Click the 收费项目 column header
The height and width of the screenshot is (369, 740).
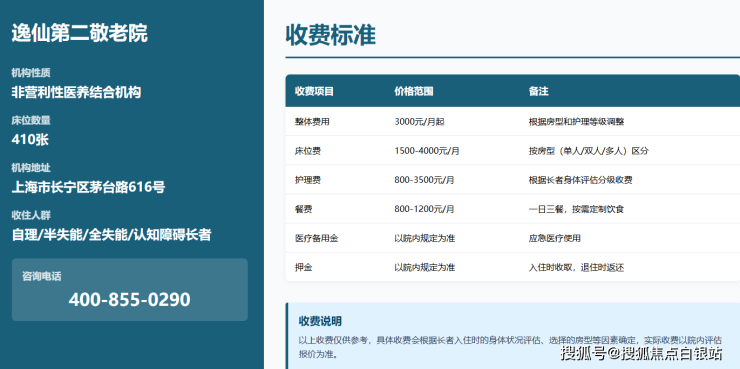tap(314, 92)
